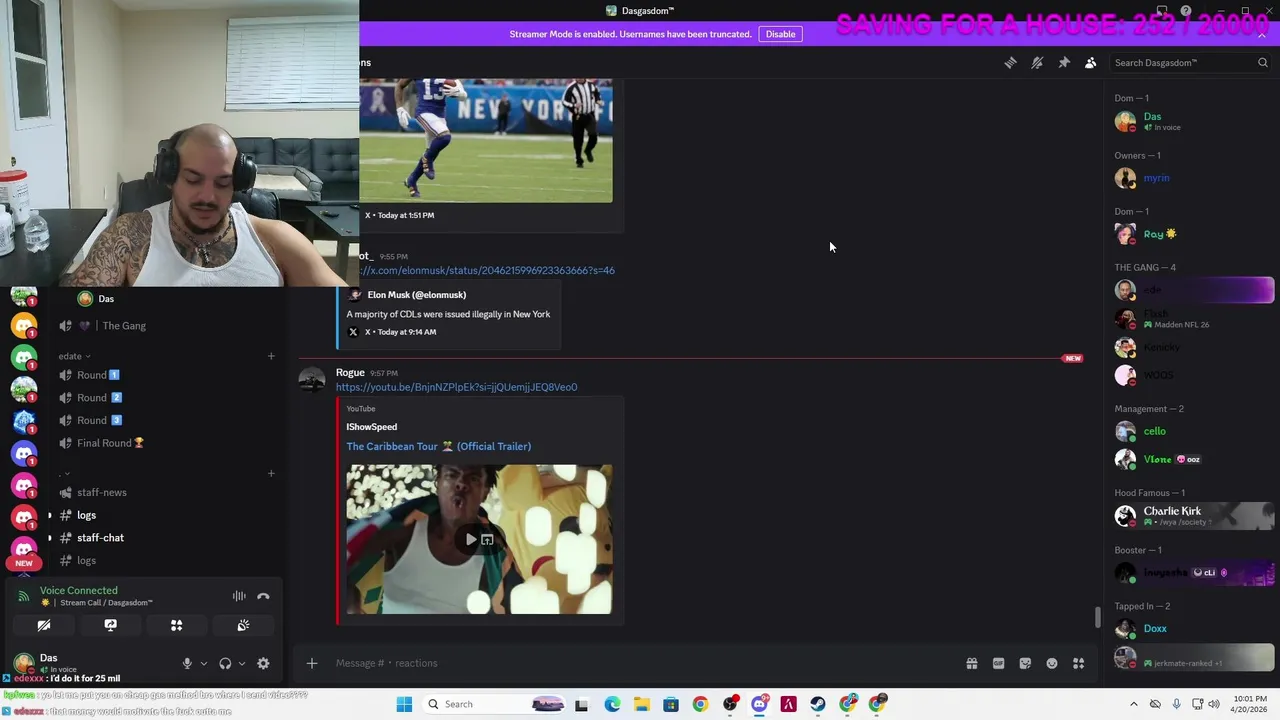Open apps launcher in message bar
This screenshot has height=720, width=1280.
1079,663
